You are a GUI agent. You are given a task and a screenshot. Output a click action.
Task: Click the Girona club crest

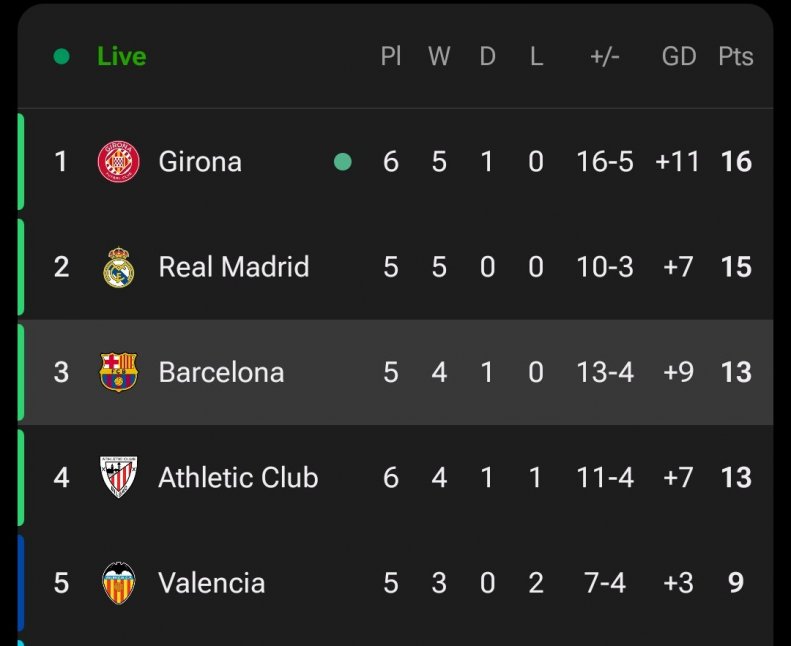(x=119, y=161)
